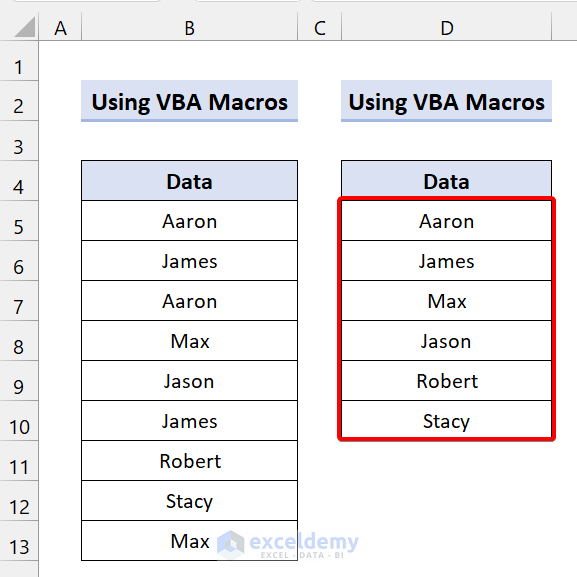Select the Data header in column B
Screen dimensions: 577x577
189,181
